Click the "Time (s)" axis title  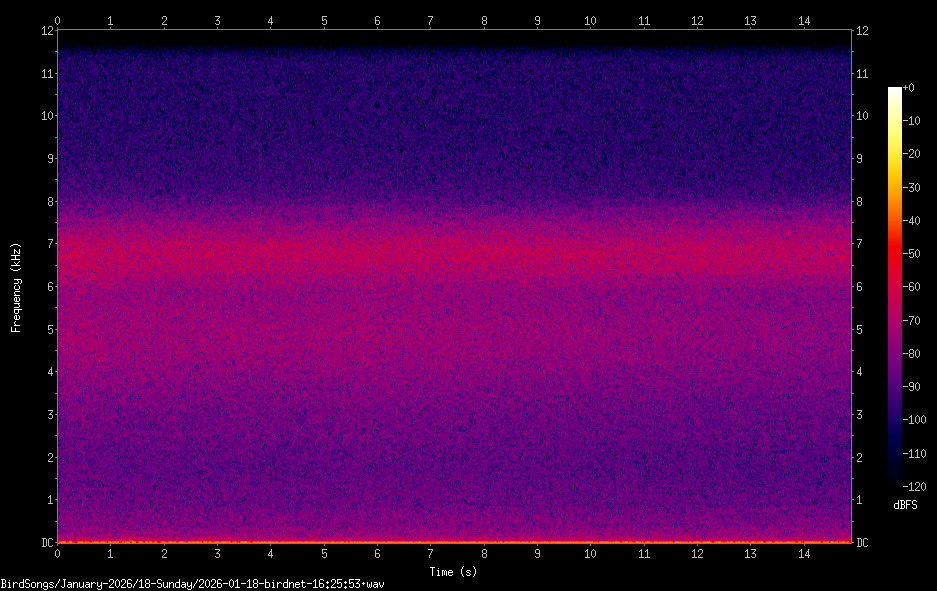454,572
